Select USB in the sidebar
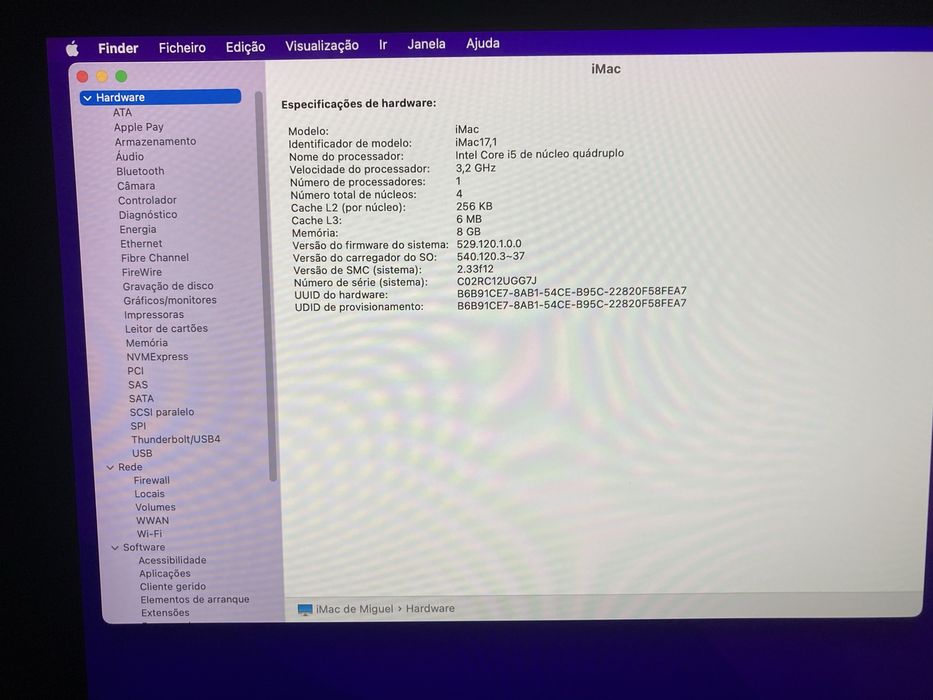 (x=142, y=454)
